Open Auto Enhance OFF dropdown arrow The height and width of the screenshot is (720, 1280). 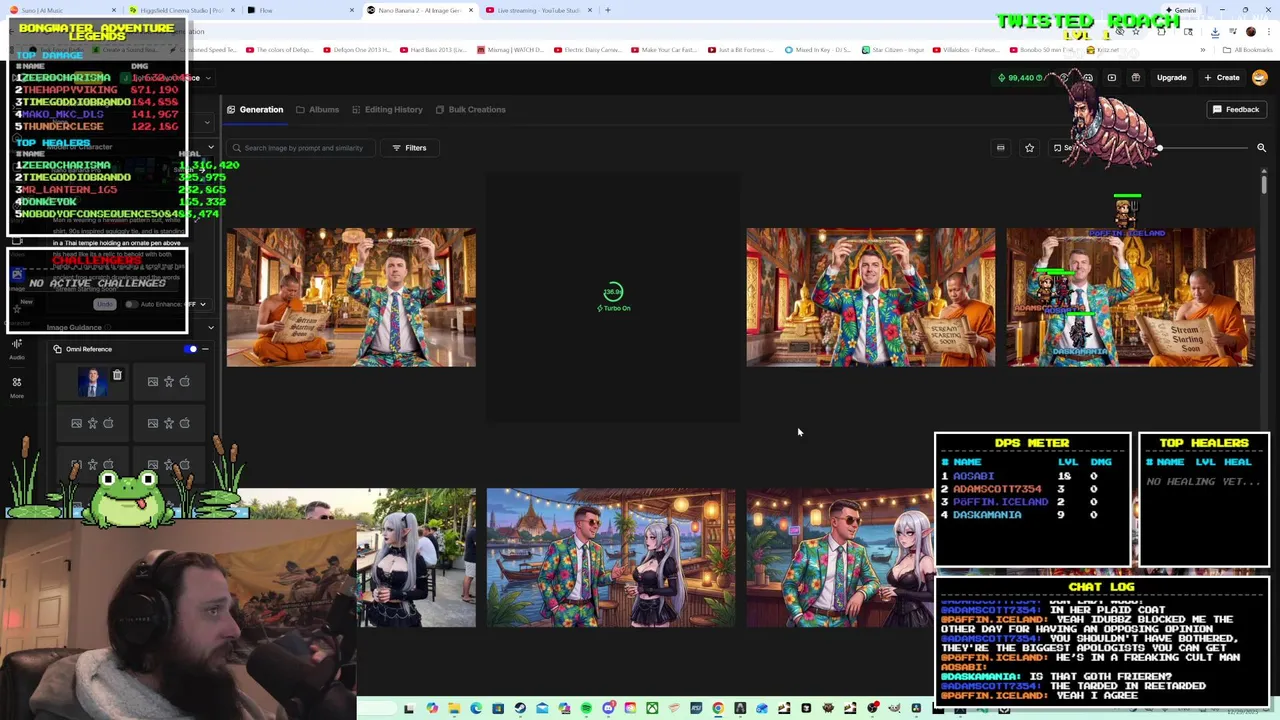click(202, 304)
